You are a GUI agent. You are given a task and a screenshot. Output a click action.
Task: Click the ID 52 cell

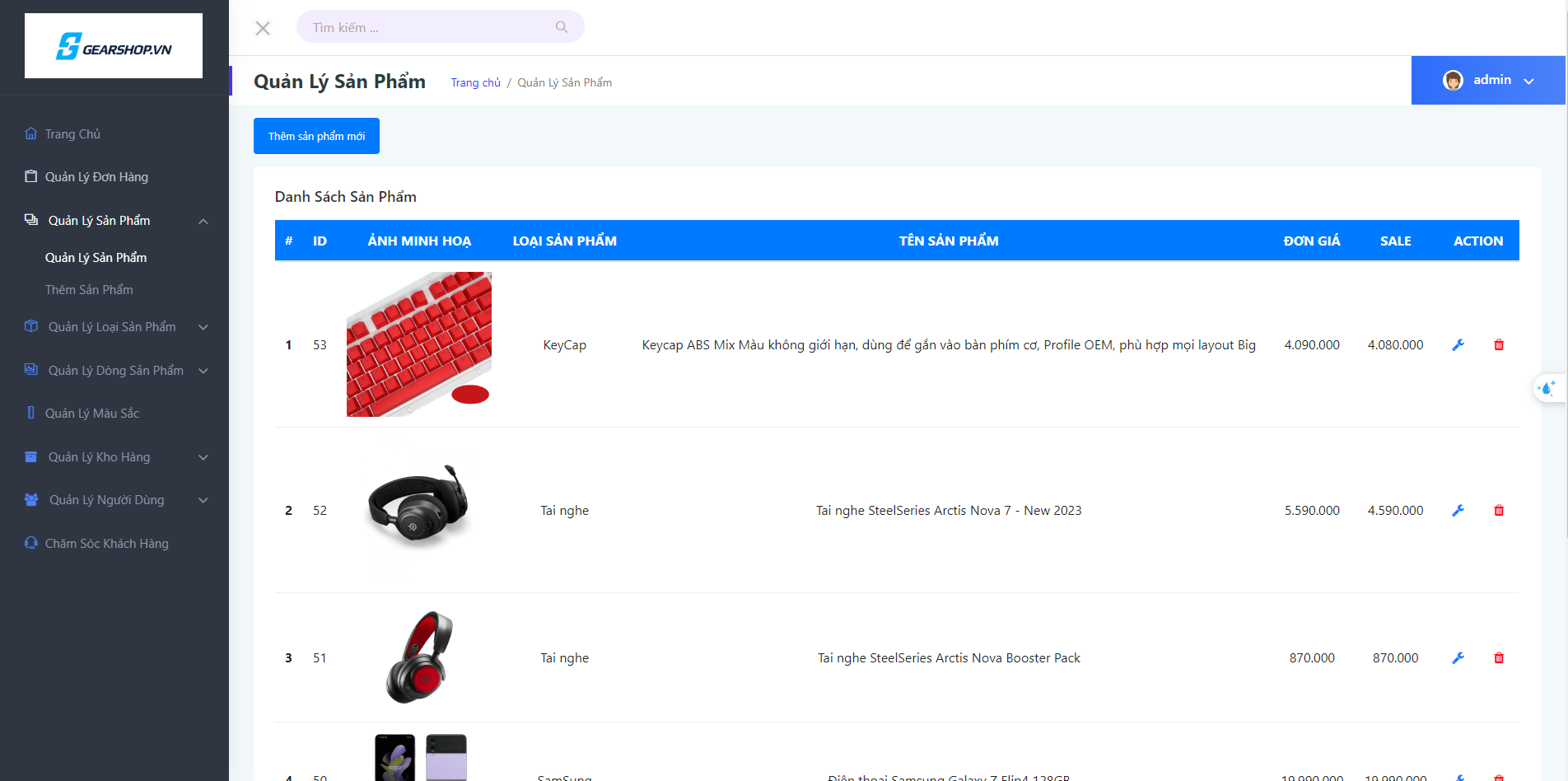(x=320, y=511)
